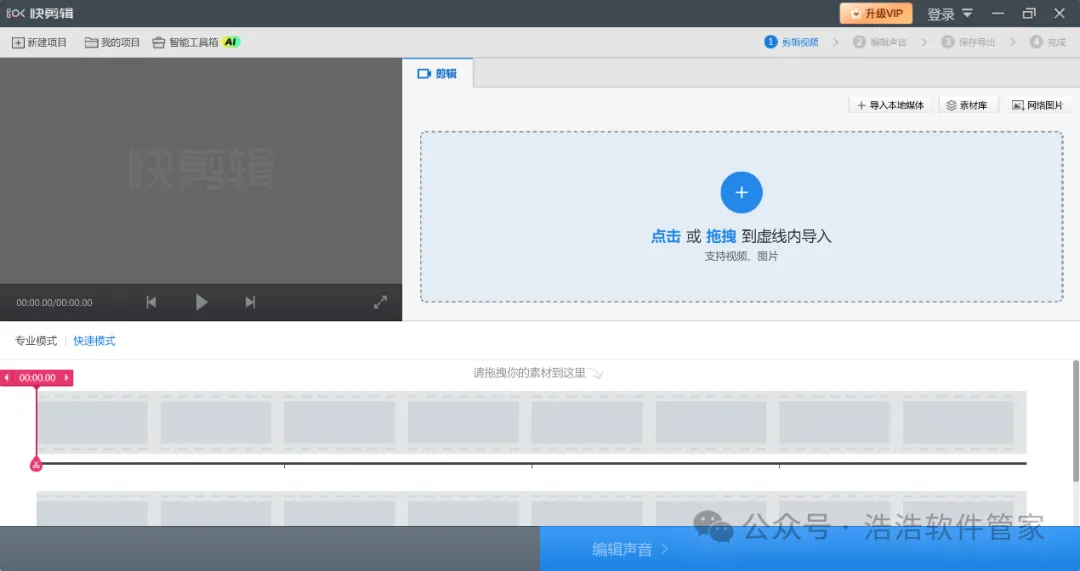Screen dimensions: 1080x571
Task: Select the 剪辑 tab
Action: pyautogui.click(x=437, y=74)
